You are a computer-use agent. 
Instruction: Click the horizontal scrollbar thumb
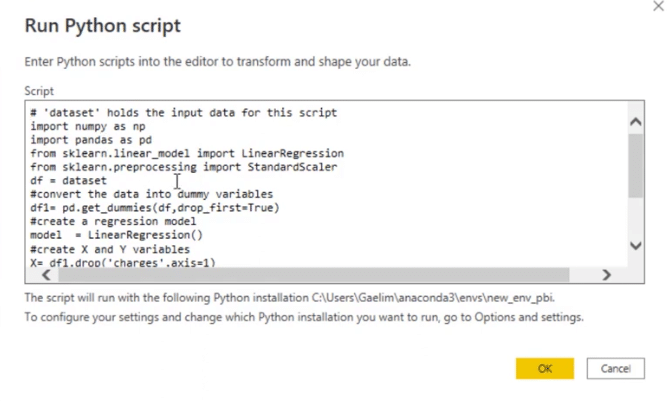pos(314,275)
